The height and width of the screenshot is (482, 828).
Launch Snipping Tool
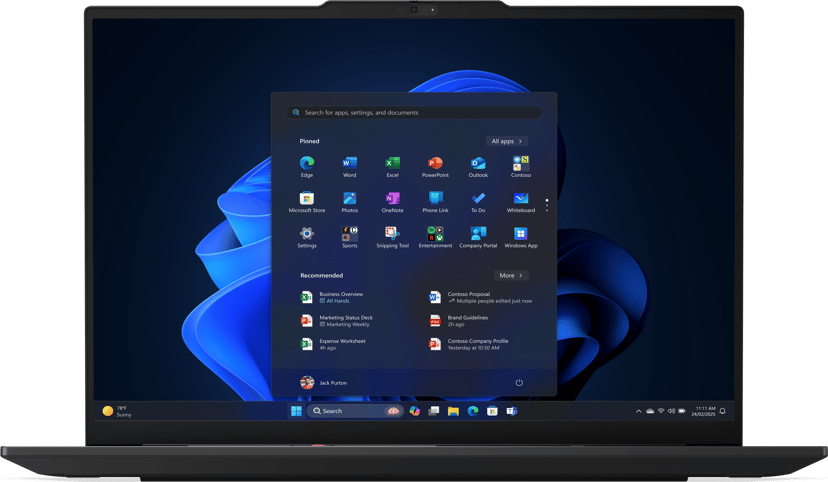[x=392, y=238]
